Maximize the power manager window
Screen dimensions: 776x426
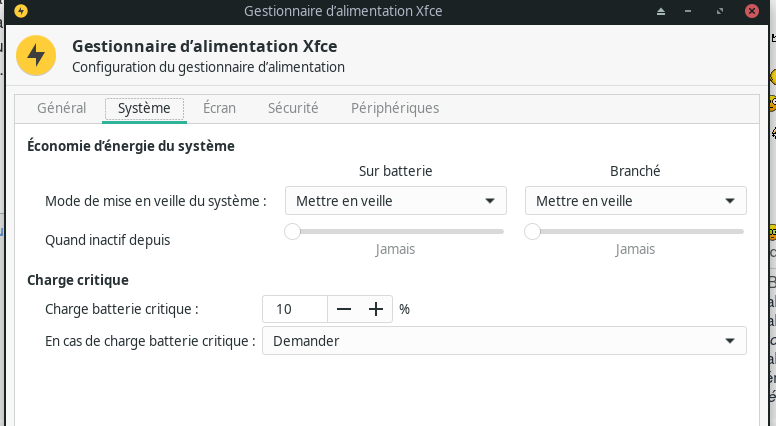(720, 11)
